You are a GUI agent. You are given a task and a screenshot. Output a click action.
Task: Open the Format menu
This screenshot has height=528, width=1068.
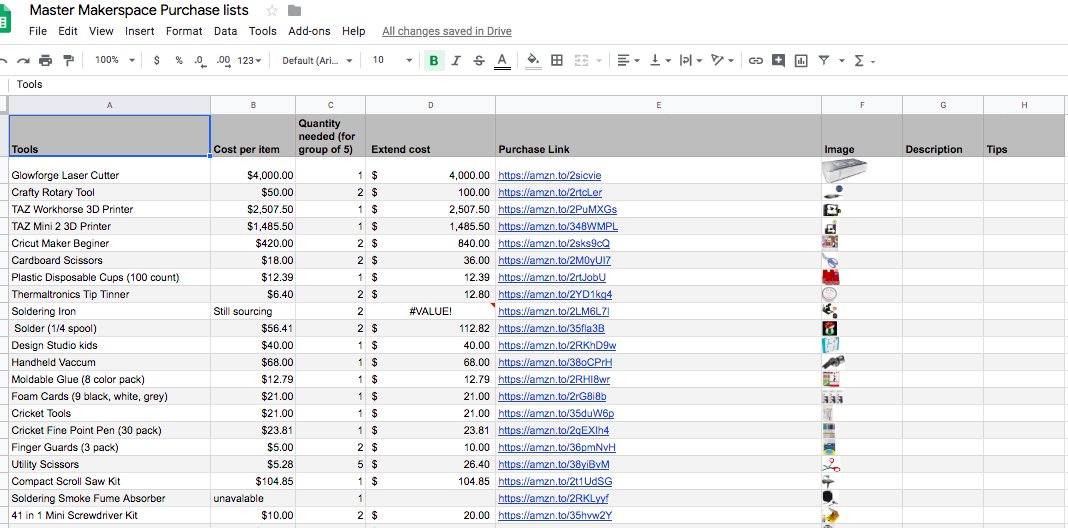click(x=184, y=31)
